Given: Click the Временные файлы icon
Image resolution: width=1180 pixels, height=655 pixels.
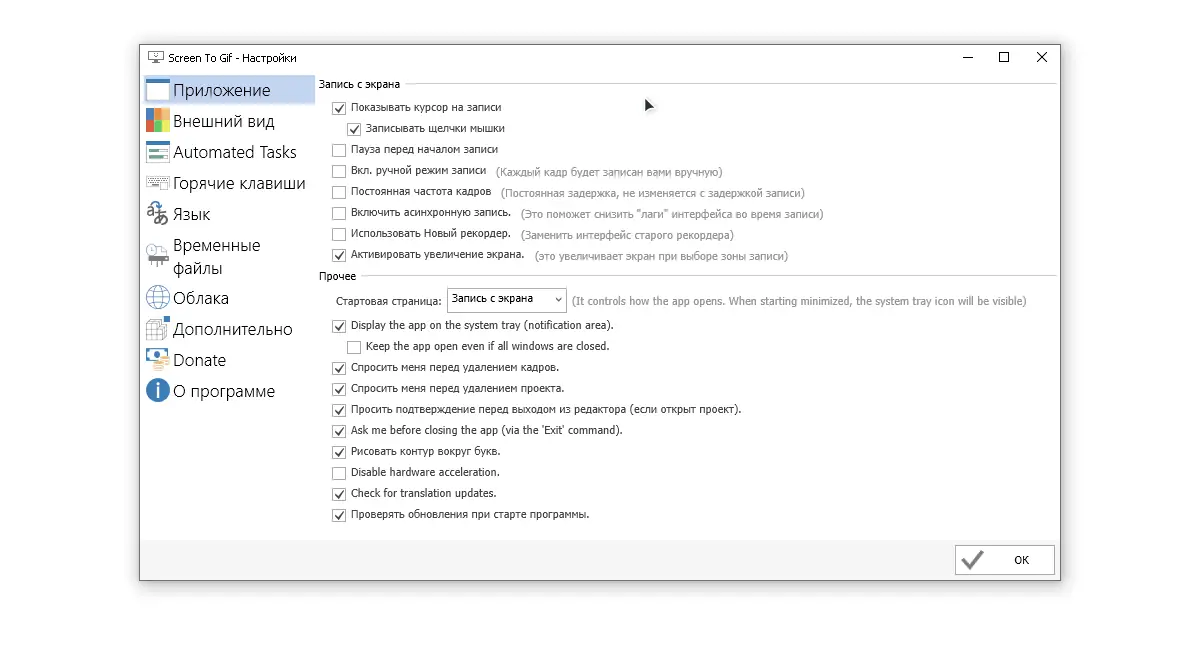Looking at the screenshot, I should pyautogui.click(x=157, y=256).
